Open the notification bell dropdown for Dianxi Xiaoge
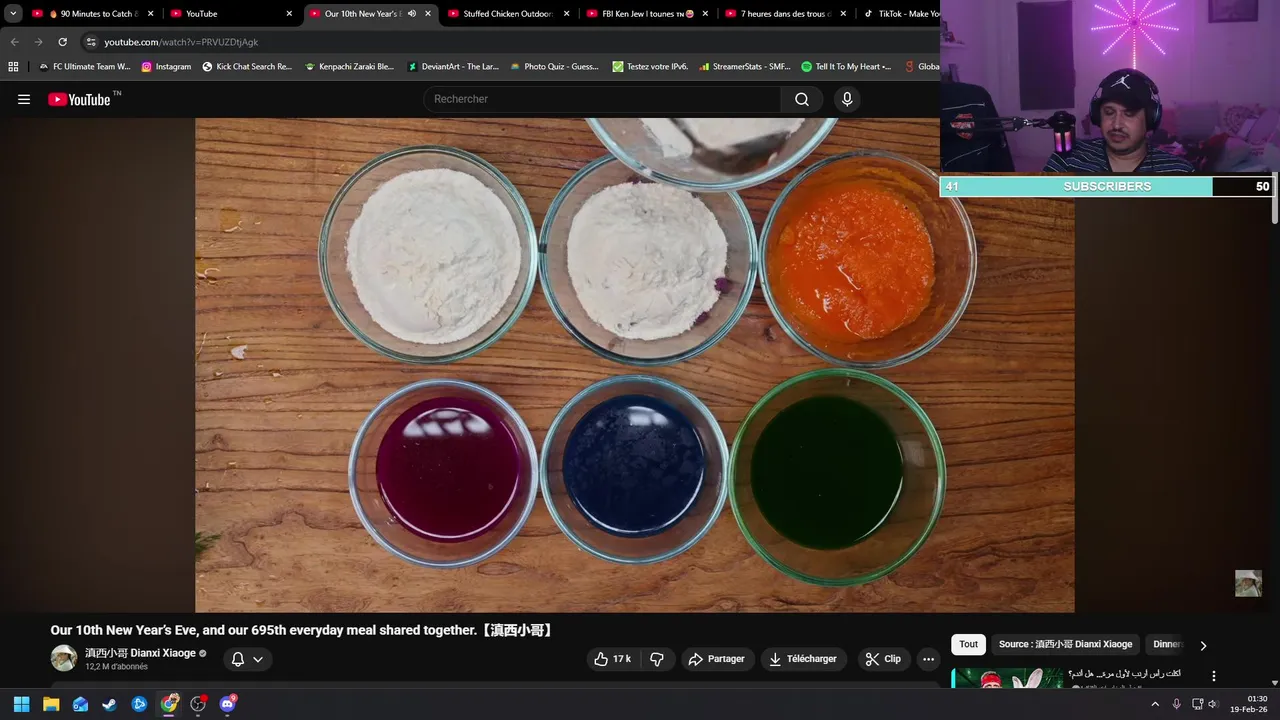This screenshot has width=1280, height=720. 246,659
